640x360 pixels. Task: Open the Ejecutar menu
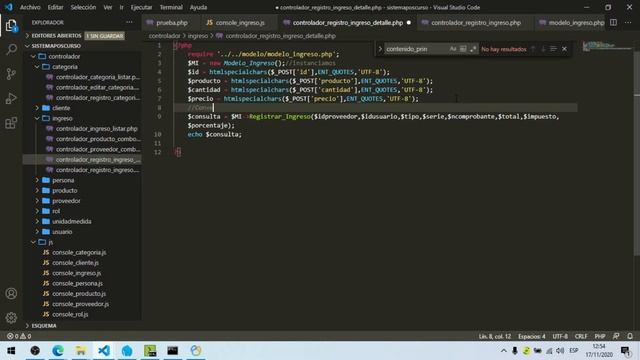click(x=141, y=7)
